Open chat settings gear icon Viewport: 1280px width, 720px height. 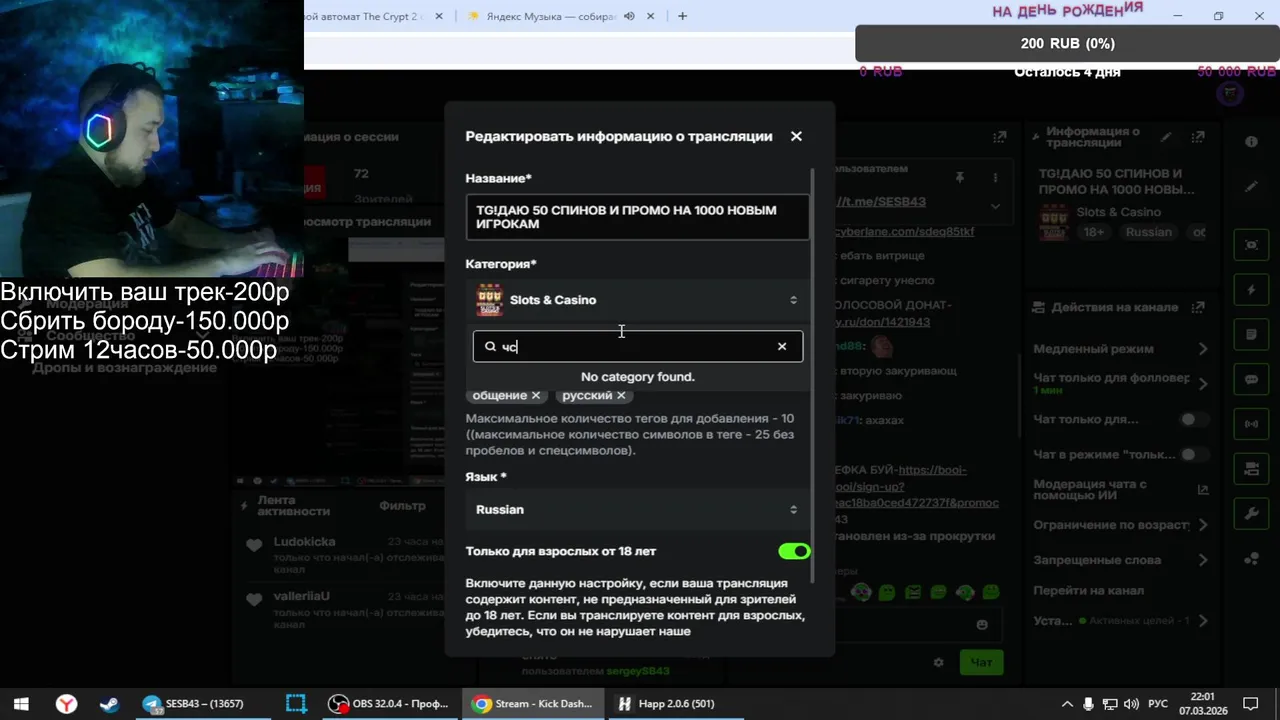click(938, 662)
